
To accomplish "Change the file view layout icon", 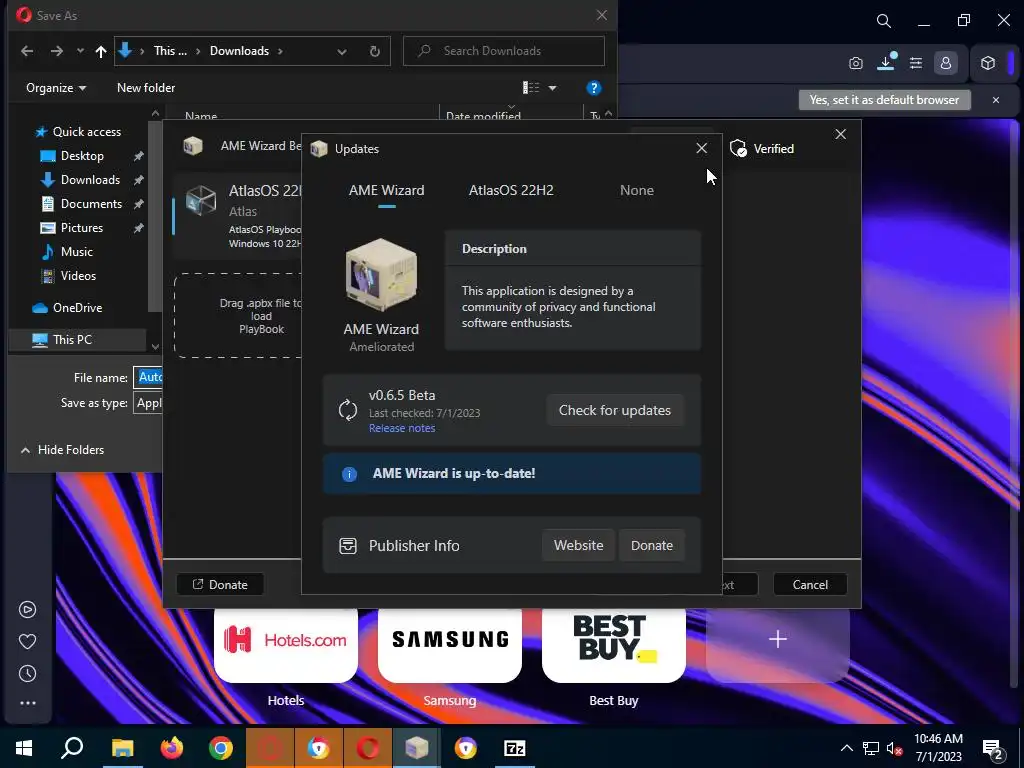I will click(x=531, y=88).
